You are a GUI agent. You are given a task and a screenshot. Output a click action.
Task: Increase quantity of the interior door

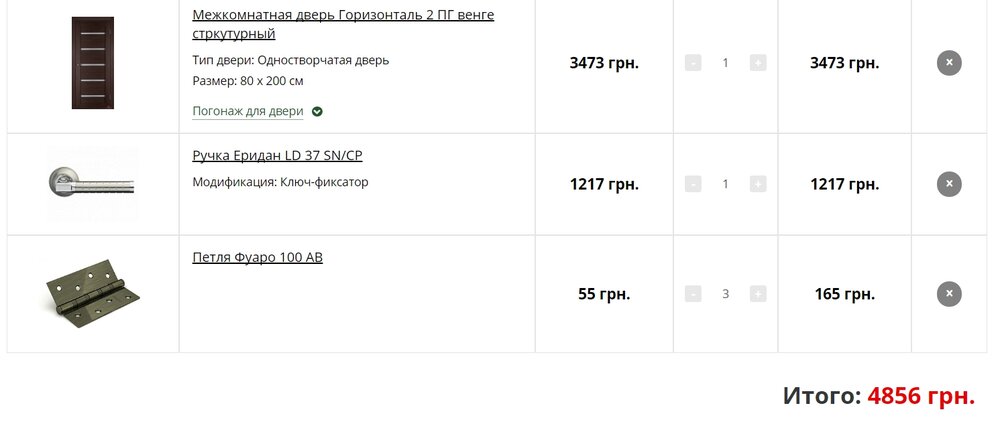coord(758,63)
